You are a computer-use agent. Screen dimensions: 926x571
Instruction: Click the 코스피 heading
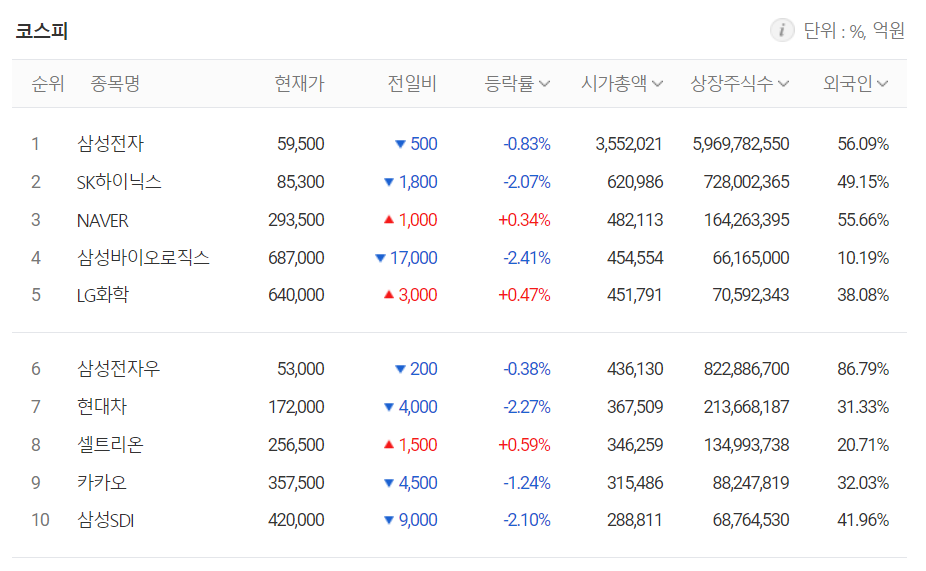[41, 30]
